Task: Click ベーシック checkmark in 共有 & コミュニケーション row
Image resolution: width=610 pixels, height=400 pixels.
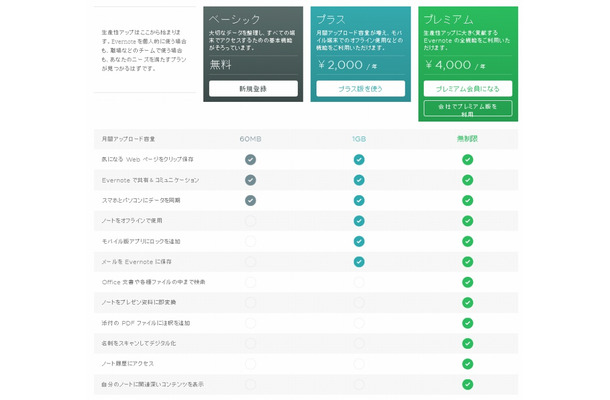Action: tap(251, 180)
